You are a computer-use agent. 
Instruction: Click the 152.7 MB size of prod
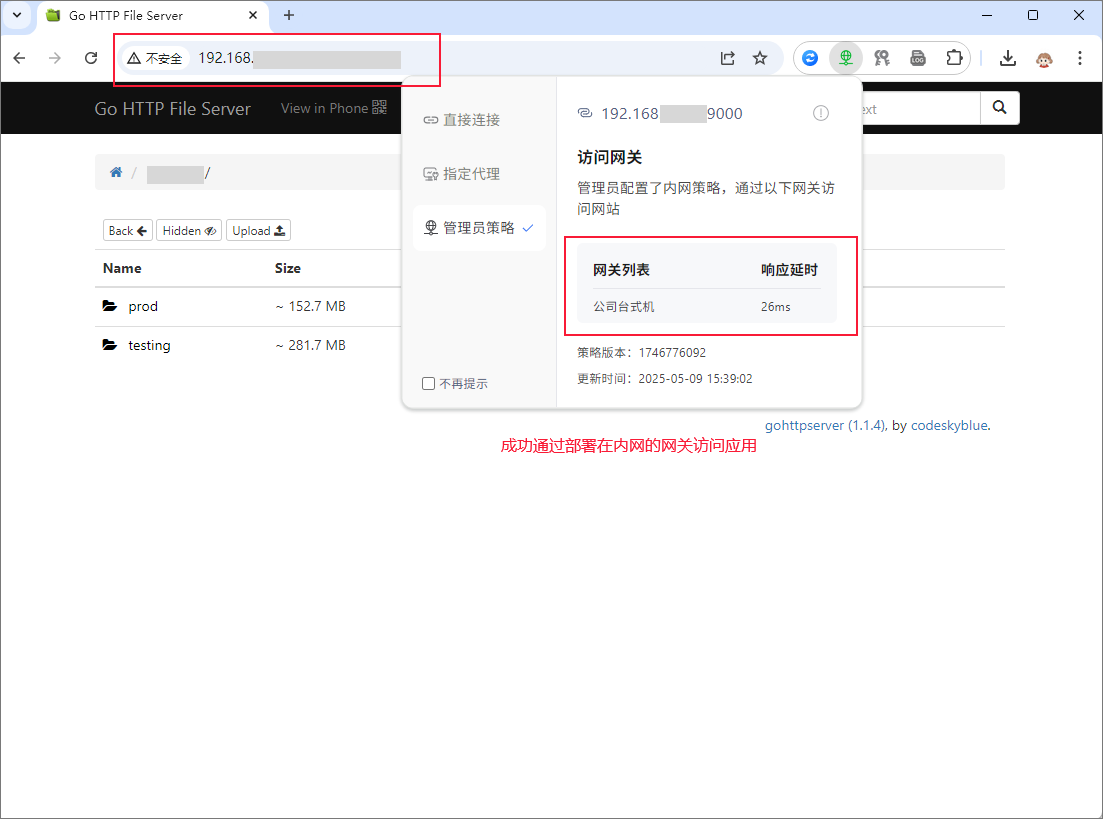click(310, 306)
